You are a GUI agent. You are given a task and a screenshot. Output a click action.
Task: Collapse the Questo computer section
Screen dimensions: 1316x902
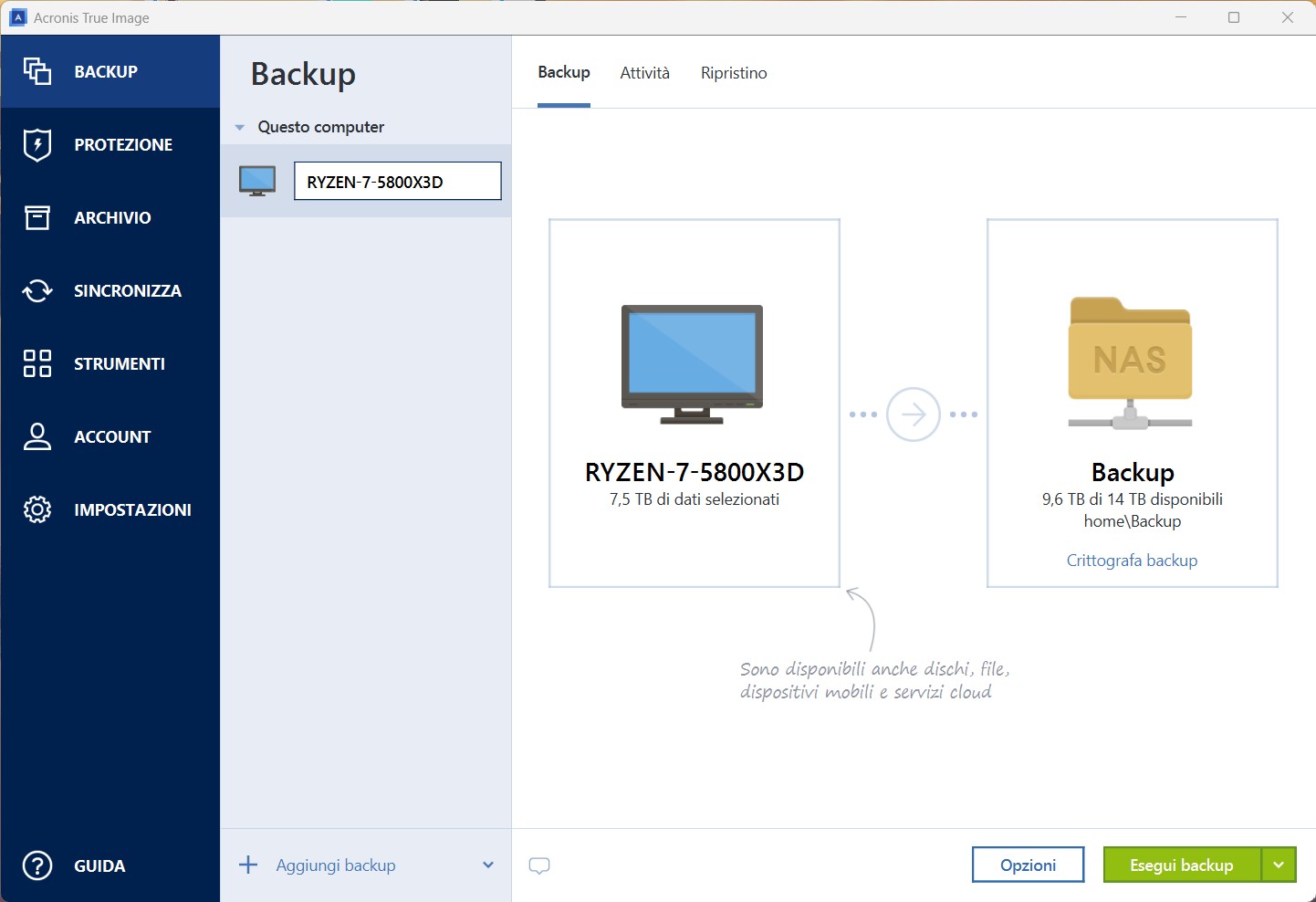pyautogui.click(x=240, y=128)
